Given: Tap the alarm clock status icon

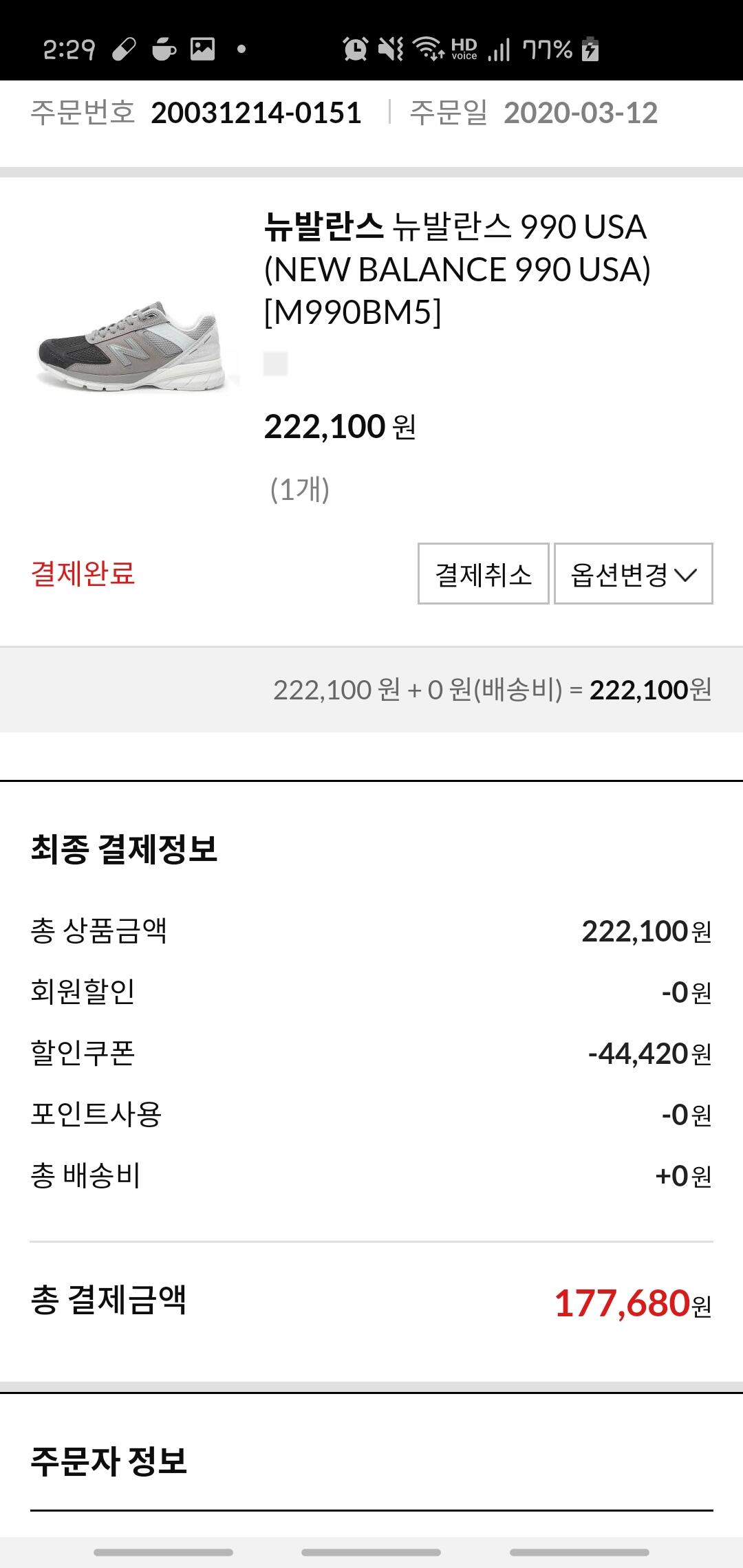Looking at the screenshot, I should [x=355, y=49].
